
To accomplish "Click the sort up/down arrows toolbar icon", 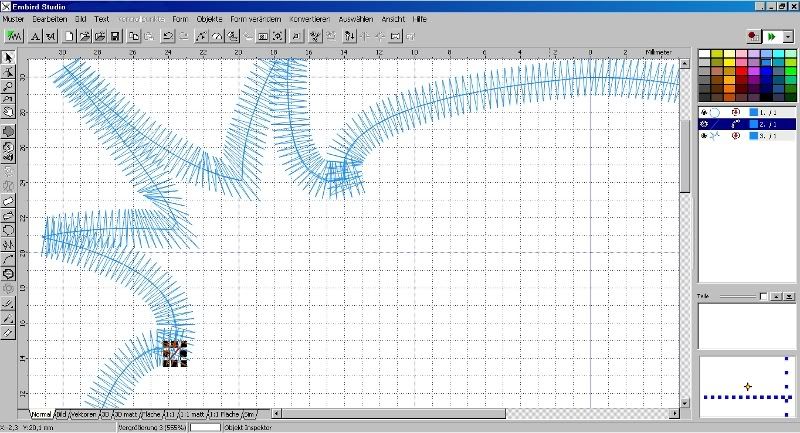I will (349, 36).
